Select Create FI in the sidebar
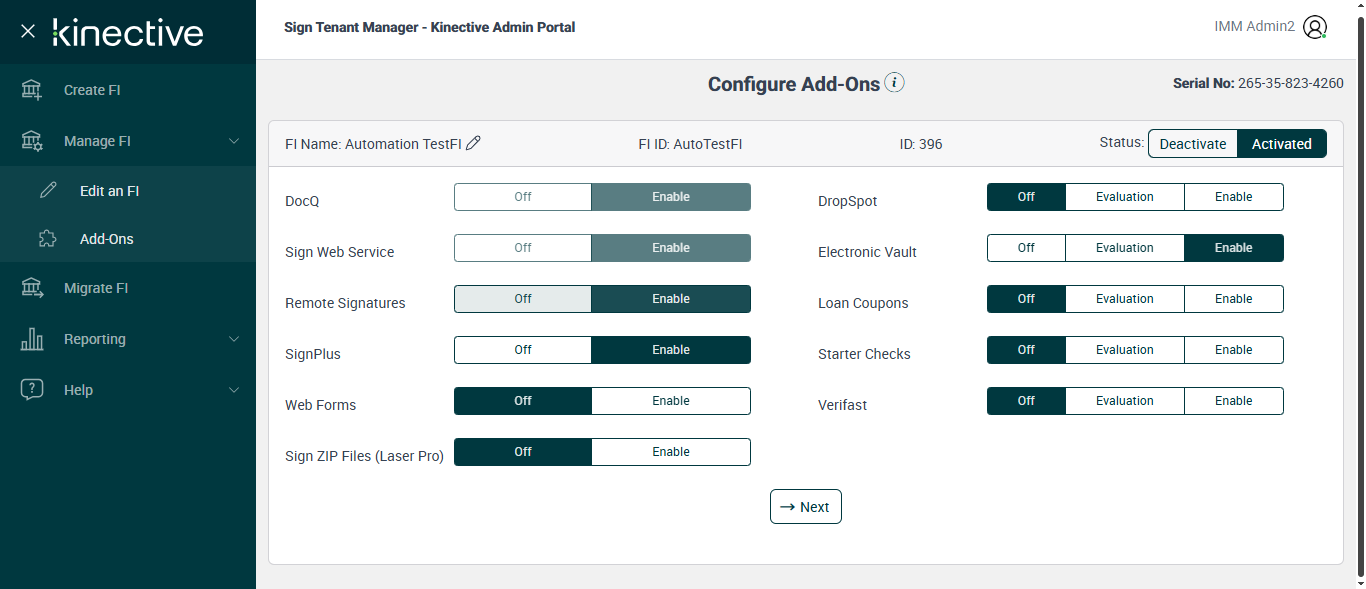The width and height of the screenshot is (1366, 589). 92,90
